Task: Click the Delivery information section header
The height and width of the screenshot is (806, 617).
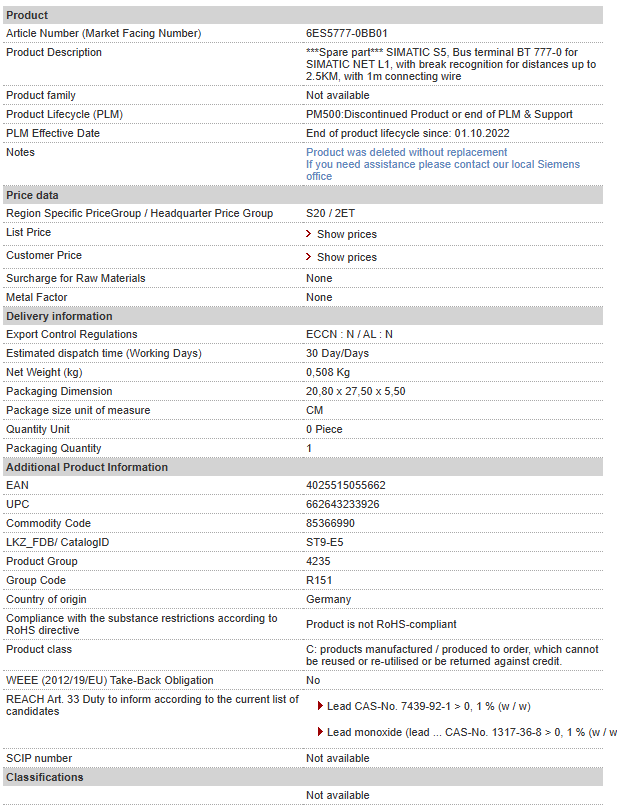Action: (x=303, y=316)
